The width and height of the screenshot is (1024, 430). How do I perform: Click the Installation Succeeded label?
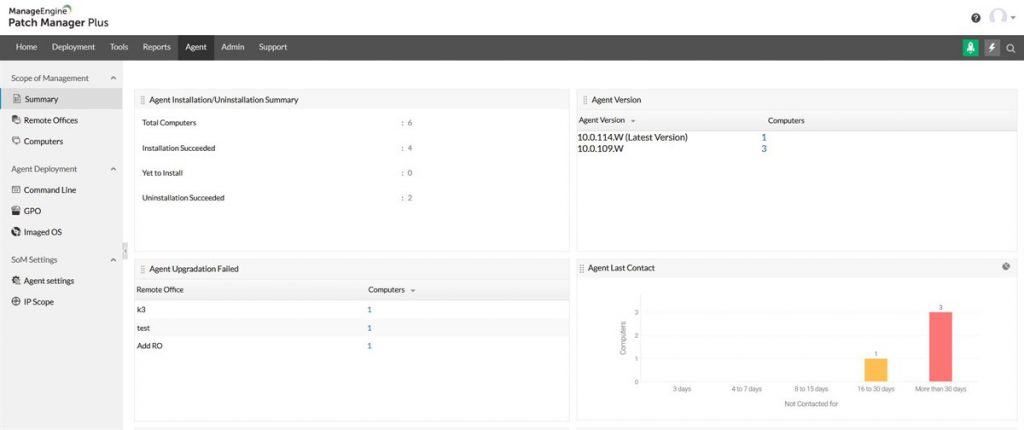pyautogui.click(x=179, y=148)
